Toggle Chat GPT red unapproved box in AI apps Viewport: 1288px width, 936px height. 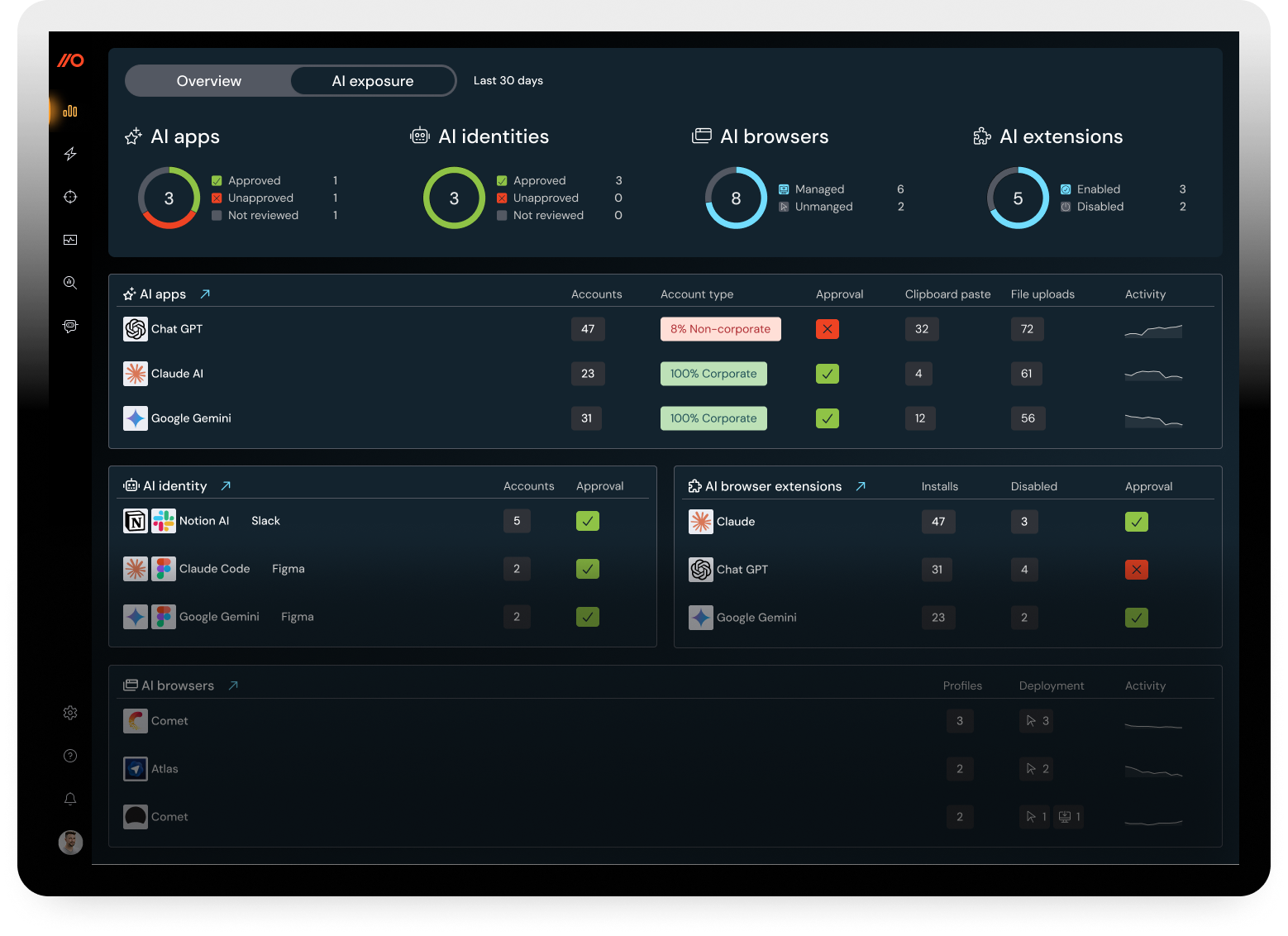[x=827, y=329]
